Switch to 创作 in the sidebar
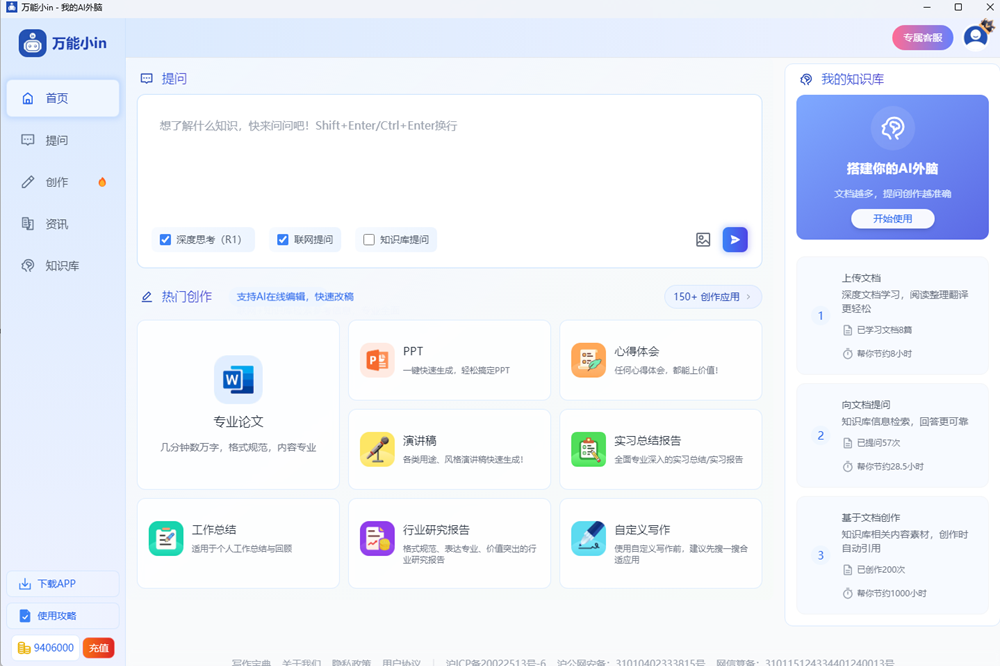This screenshot has height=666, width=1000. pos(57,182)
